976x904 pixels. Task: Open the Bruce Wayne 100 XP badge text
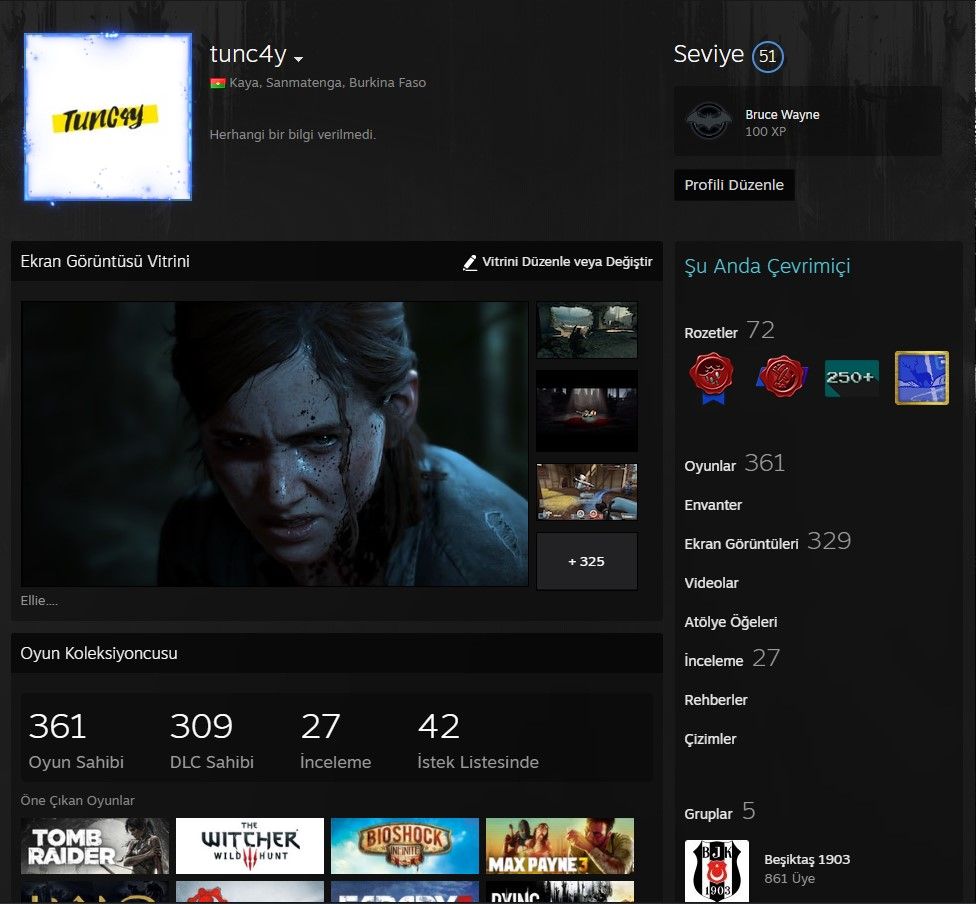782,123
